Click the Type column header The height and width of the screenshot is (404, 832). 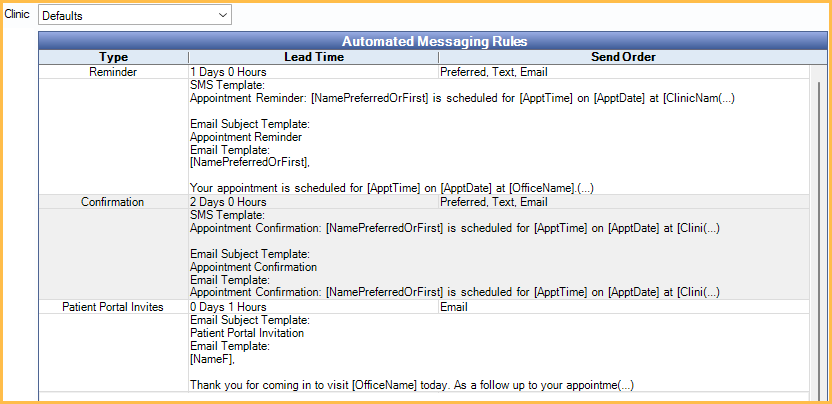[113, 57]
